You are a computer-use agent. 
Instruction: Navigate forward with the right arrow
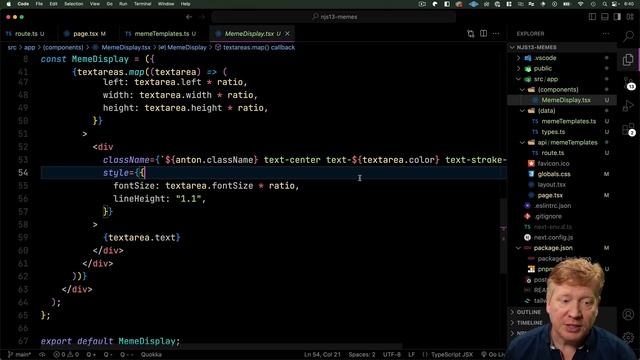coord(202,17)
